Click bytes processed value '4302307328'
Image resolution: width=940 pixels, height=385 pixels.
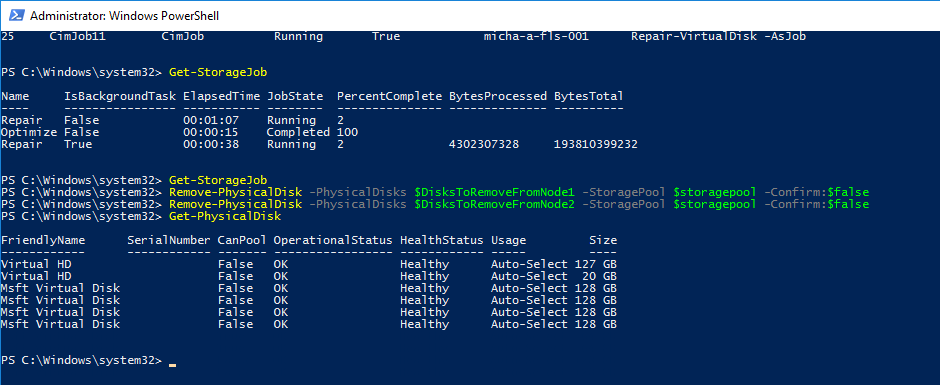pyautogui.click(x=484, y=145)
